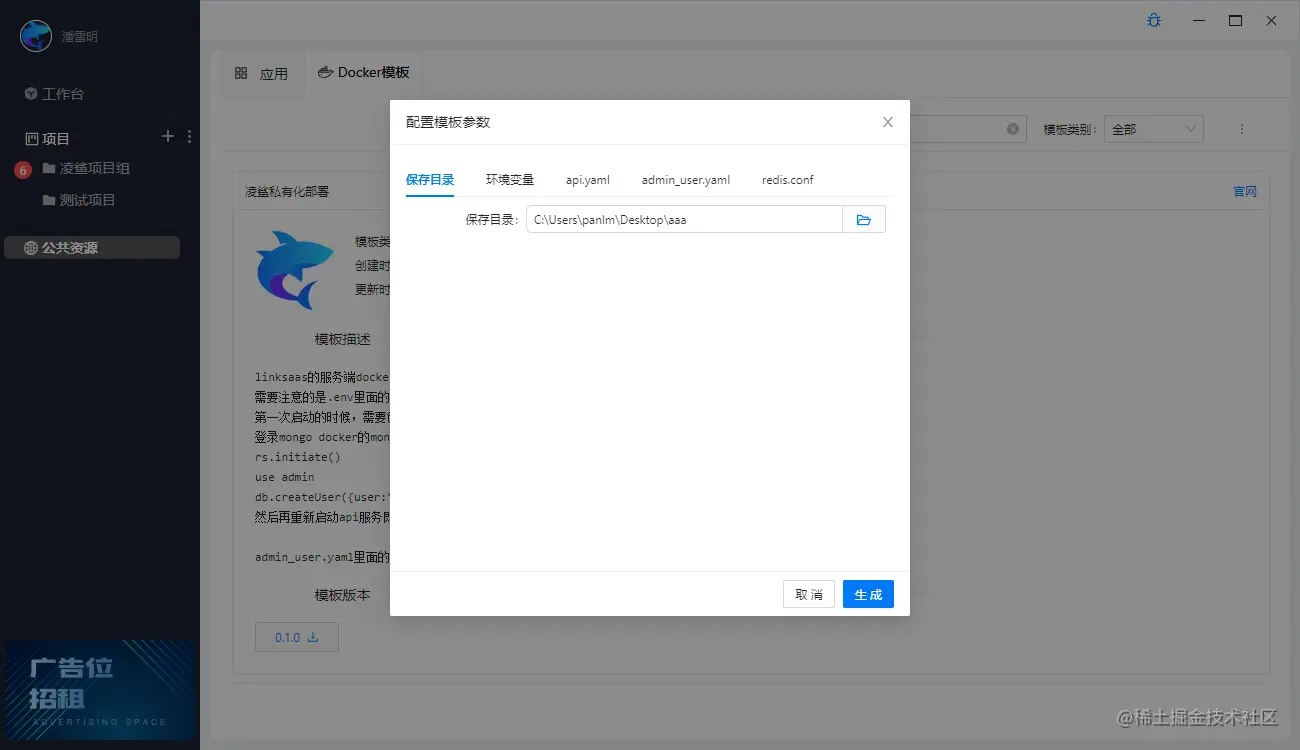This screenshot has width=1300, height=750.
Task: Clear the search box with its x icon
Action: [1011, 128]
